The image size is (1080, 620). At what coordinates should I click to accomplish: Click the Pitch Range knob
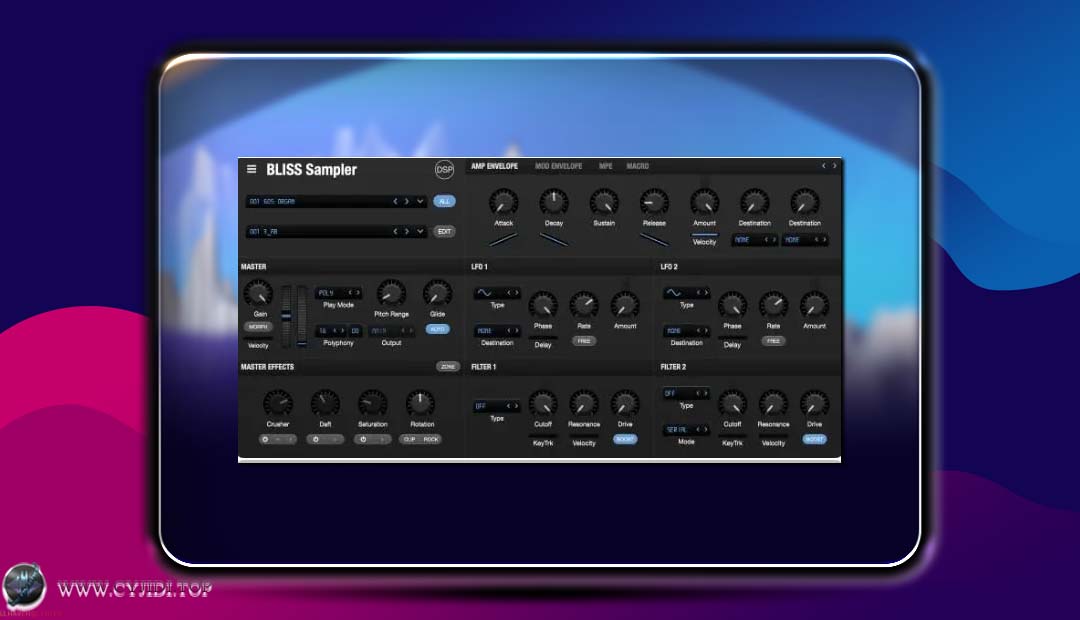pos(391,293)
